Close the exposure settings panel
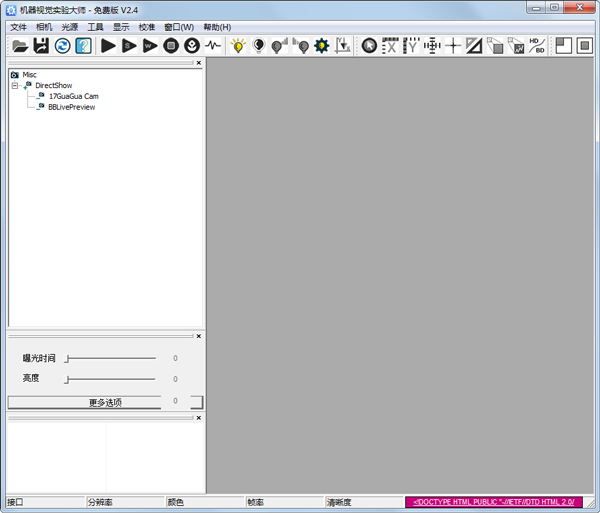Viewport: 600px width, 513px height. [199, 336]
